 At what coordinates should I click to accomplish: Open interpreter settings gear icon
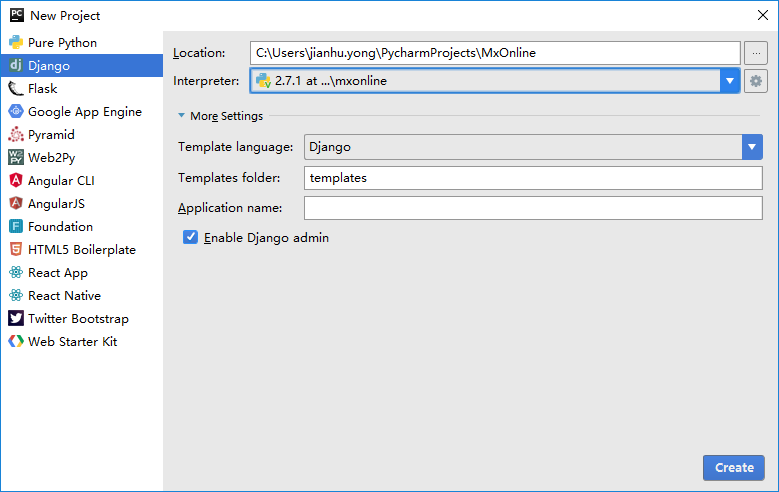(756, 81)
